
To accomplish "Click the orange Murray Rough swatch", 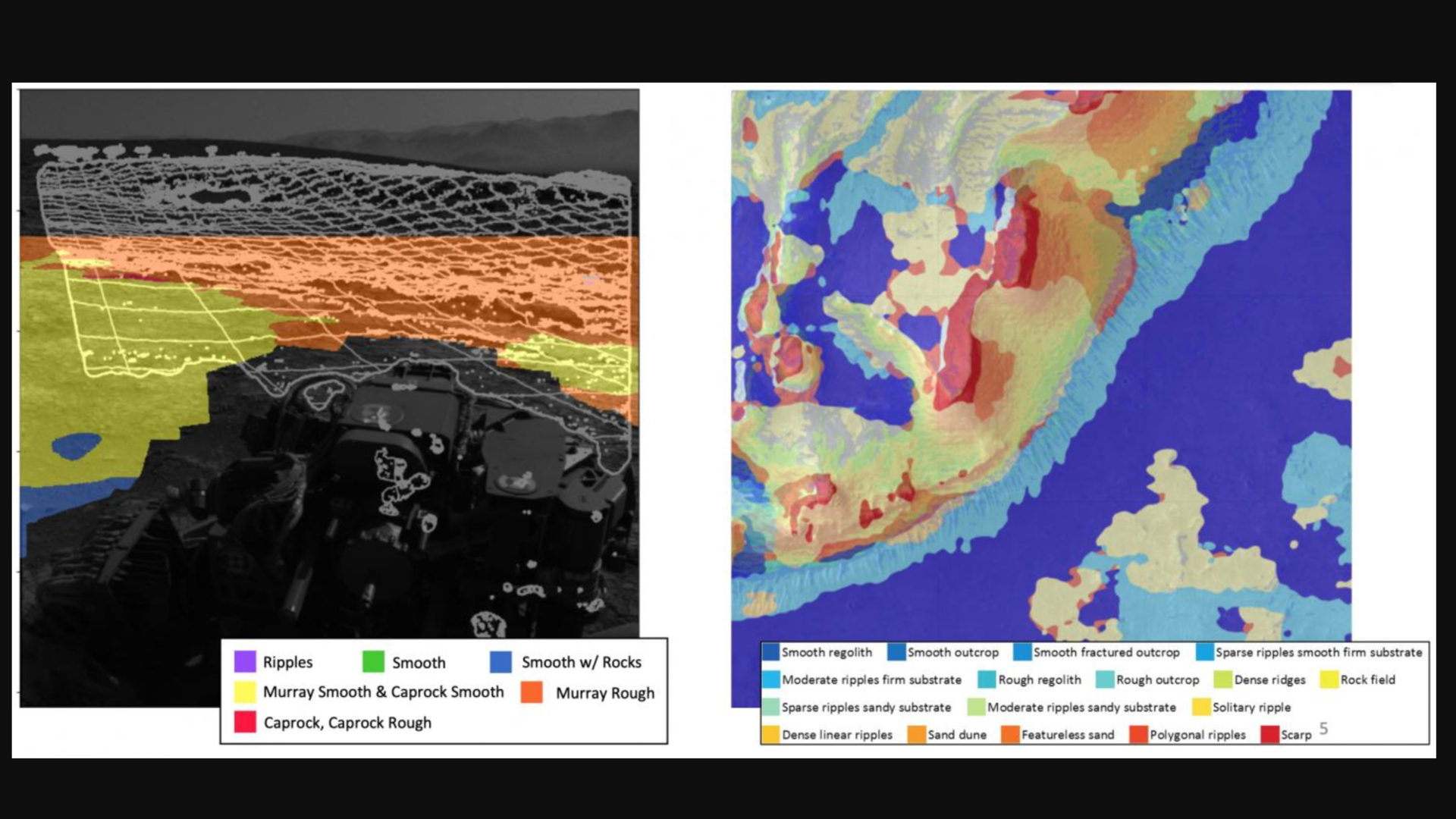I will point(532,692).
